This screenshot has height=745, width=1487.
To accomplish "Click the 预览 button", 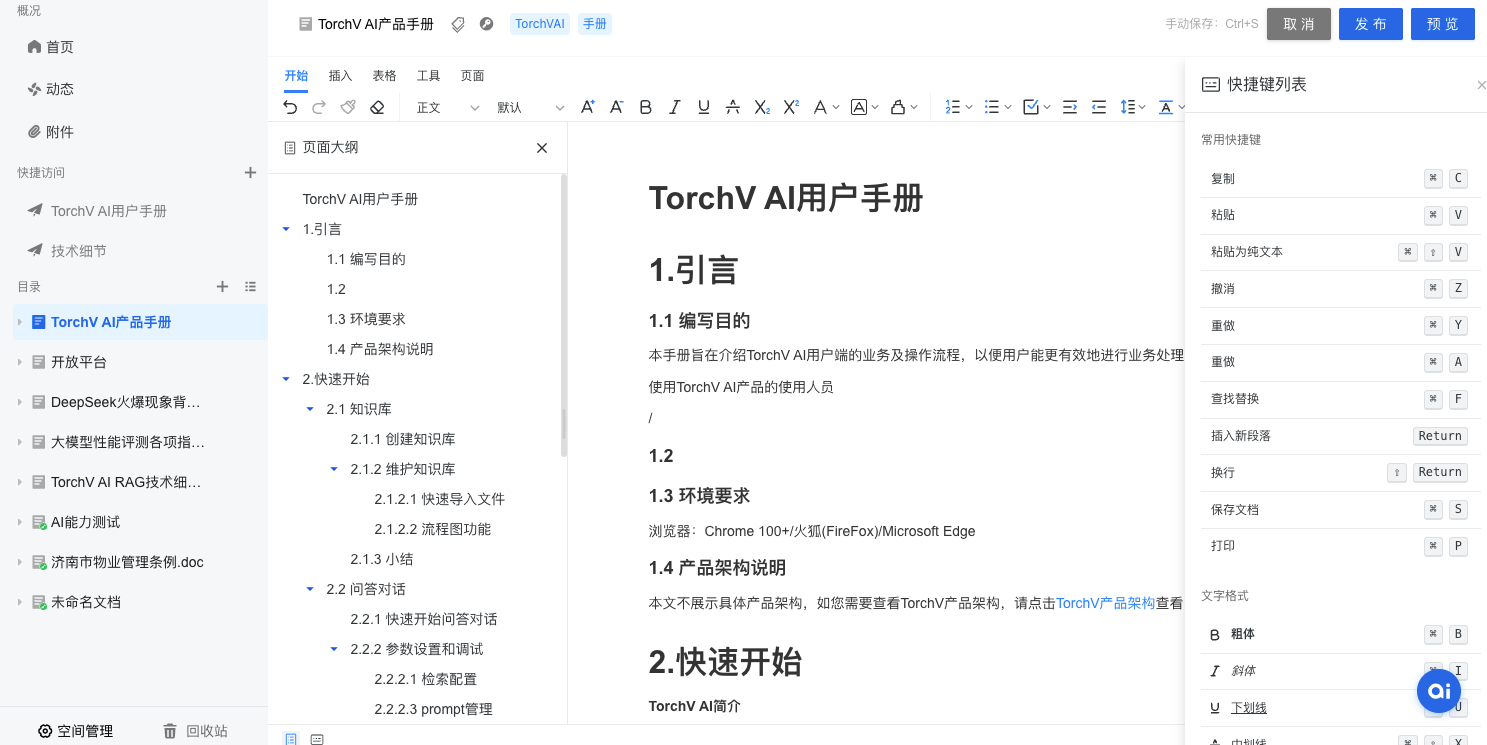I will click(x=1443, y=24).
